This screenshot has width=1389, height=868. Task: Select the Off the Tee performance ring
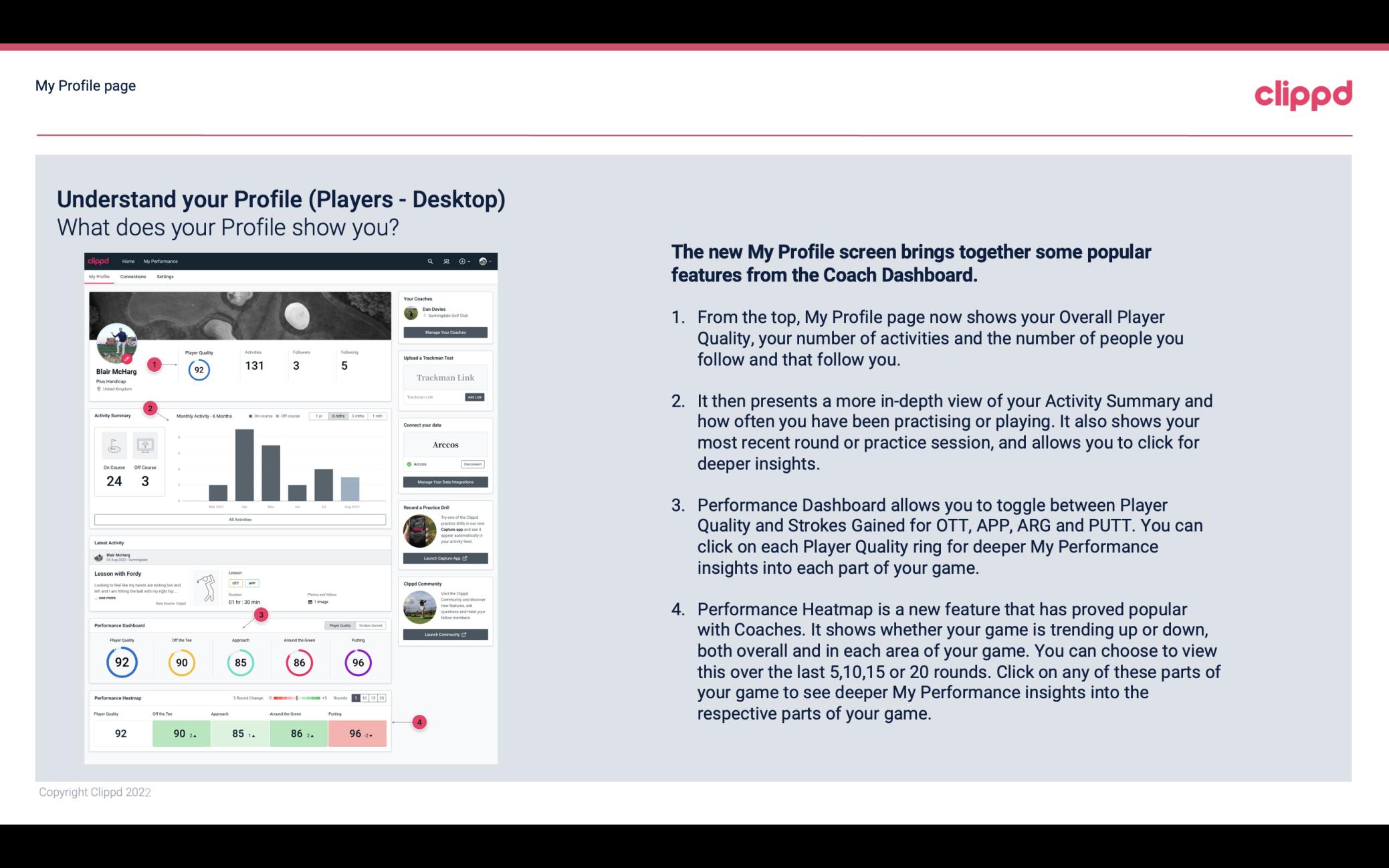[x=180, y=661]
